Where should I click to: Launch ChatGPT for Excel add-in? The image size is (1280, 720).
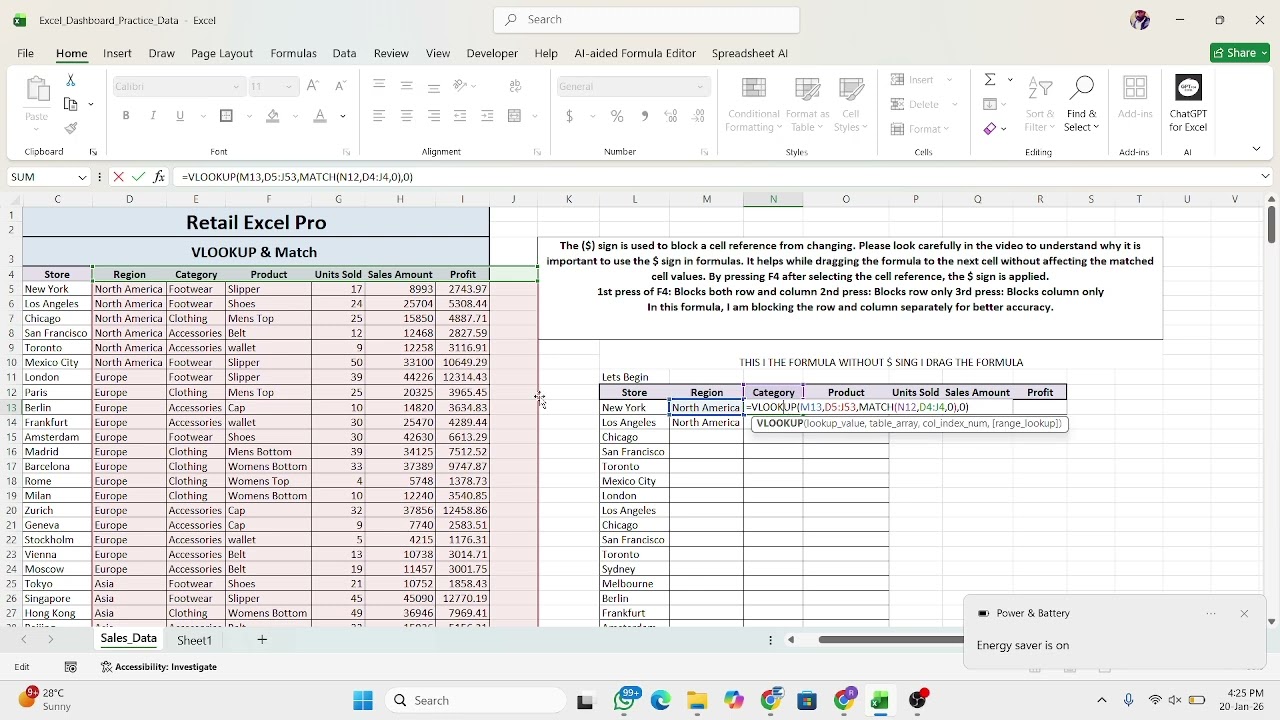[1188, 104]
